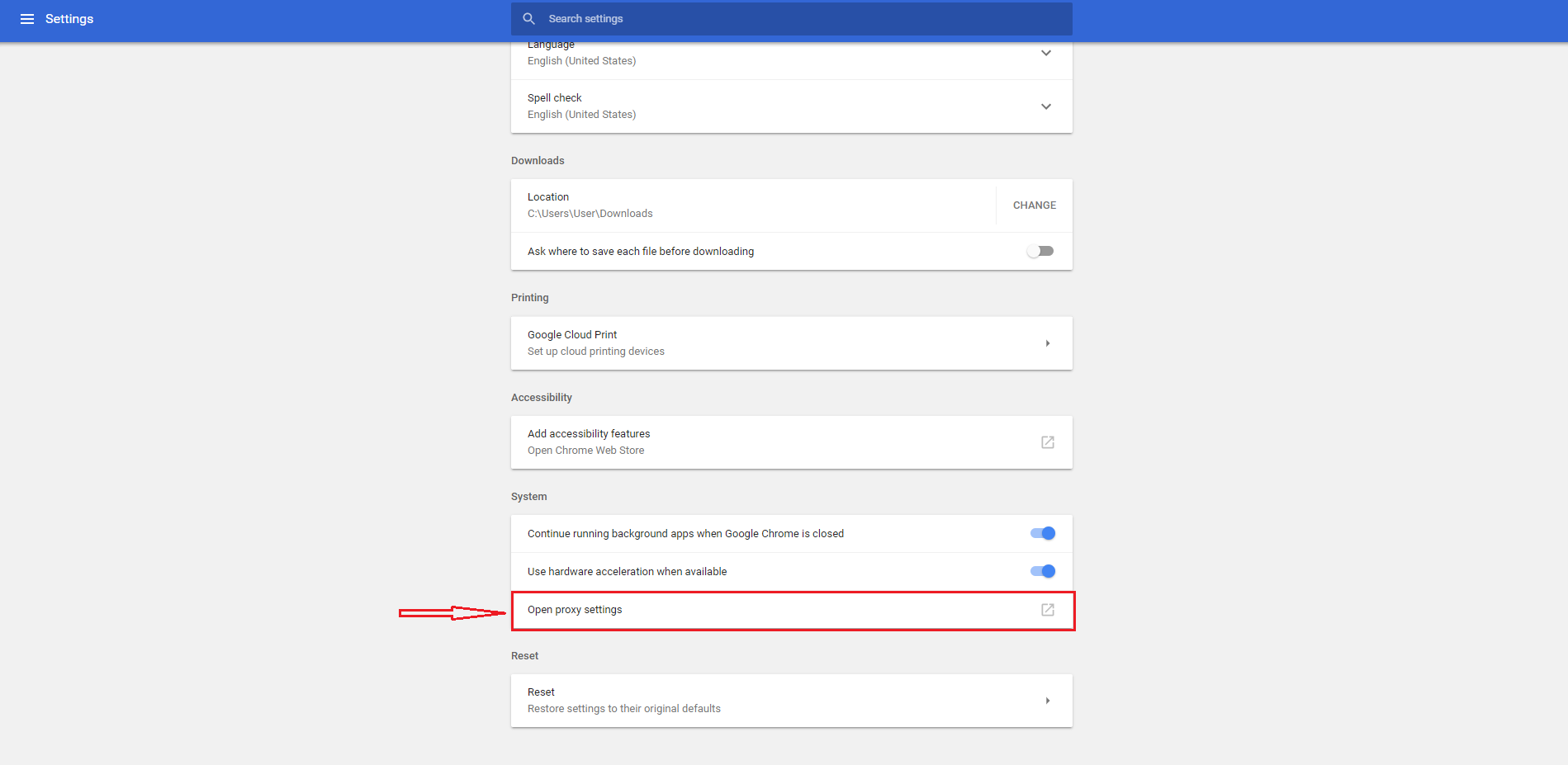Click the search magnifier icon

529,18
